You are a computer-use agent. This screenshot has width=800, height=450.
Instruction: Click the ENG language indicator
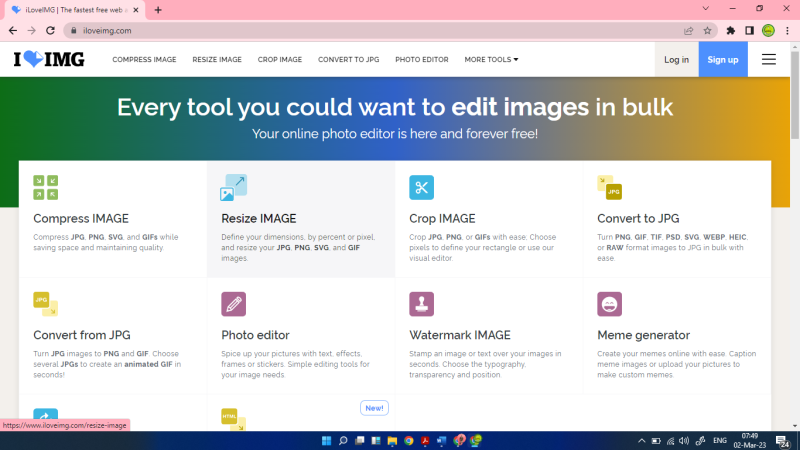[x=719, y=441]
